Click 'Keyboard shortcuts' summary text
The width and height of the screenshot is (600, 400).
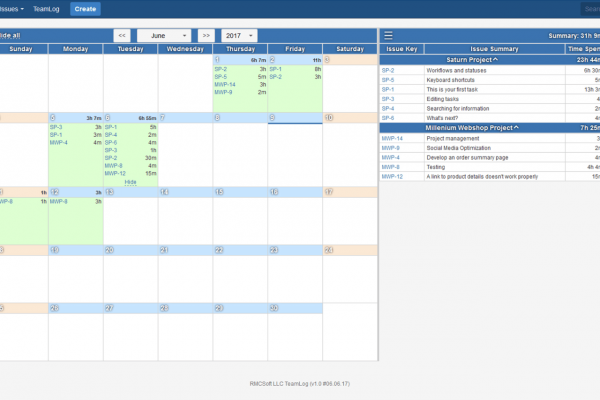coord(450,80)
